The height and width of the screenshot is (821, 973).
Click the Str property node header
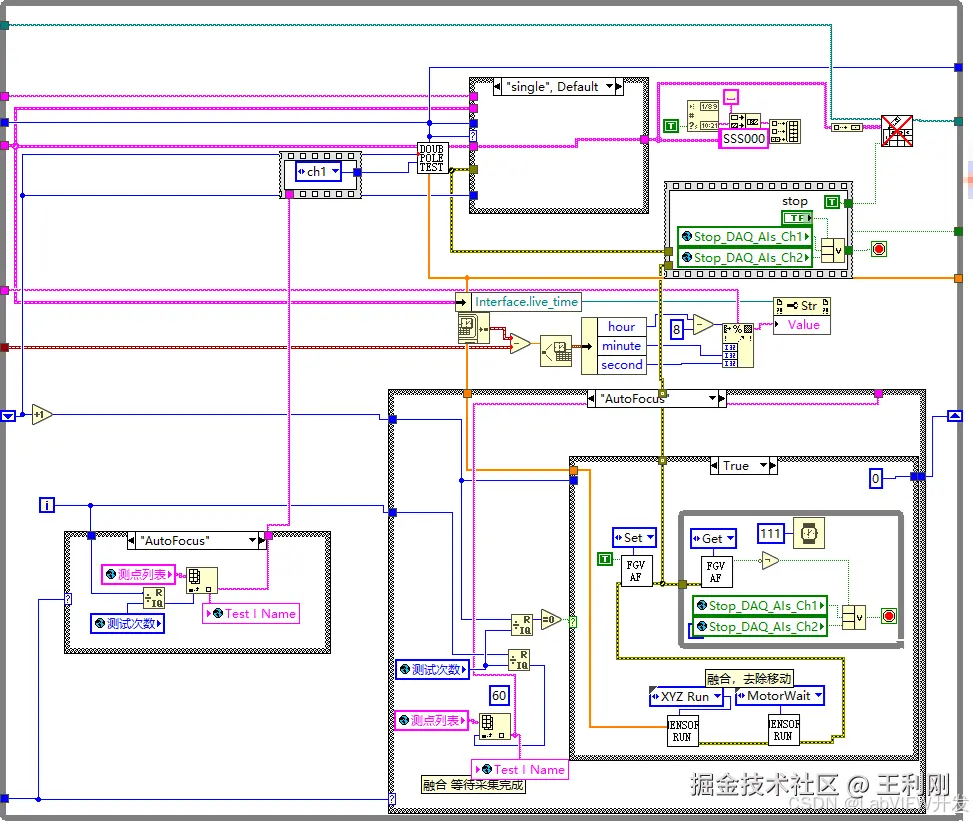tap(802, 306)
